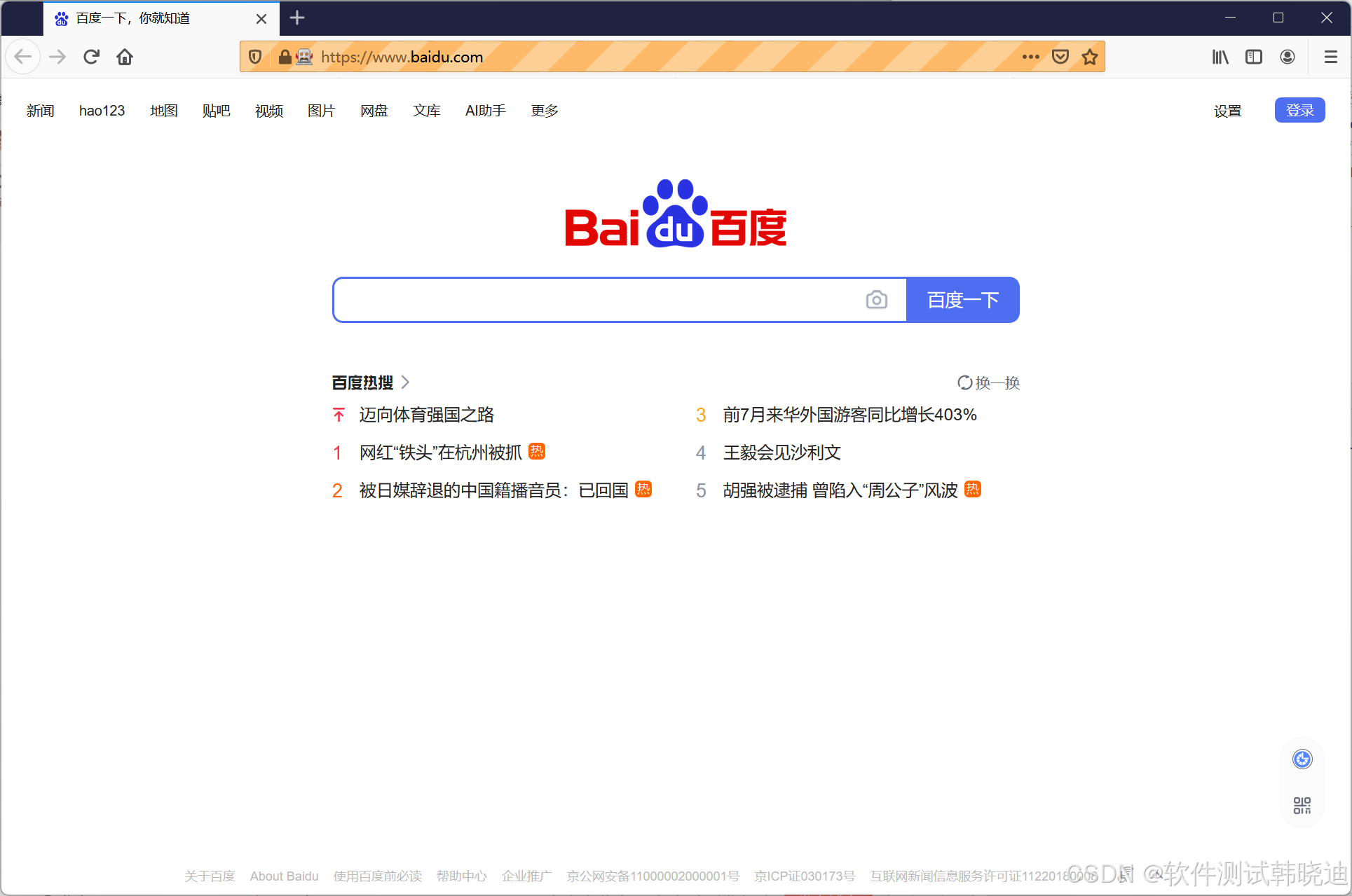Screen dimensions: 1352x896
Task: Minimize the browser window
Action: pyautogui.click(x=1230, y=18)
